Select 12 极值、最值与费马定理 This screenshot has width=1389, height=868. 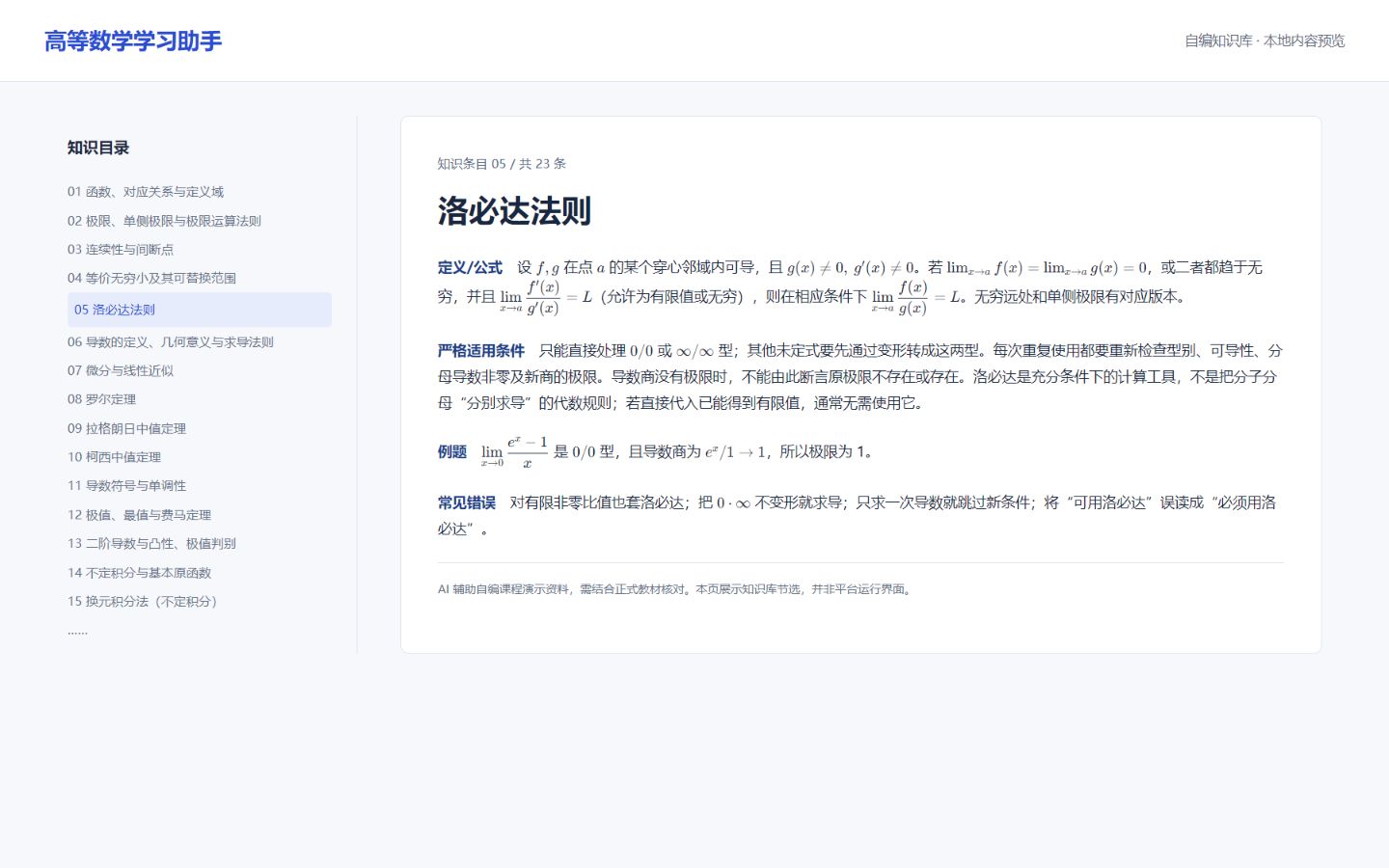(x=139, y=515)
